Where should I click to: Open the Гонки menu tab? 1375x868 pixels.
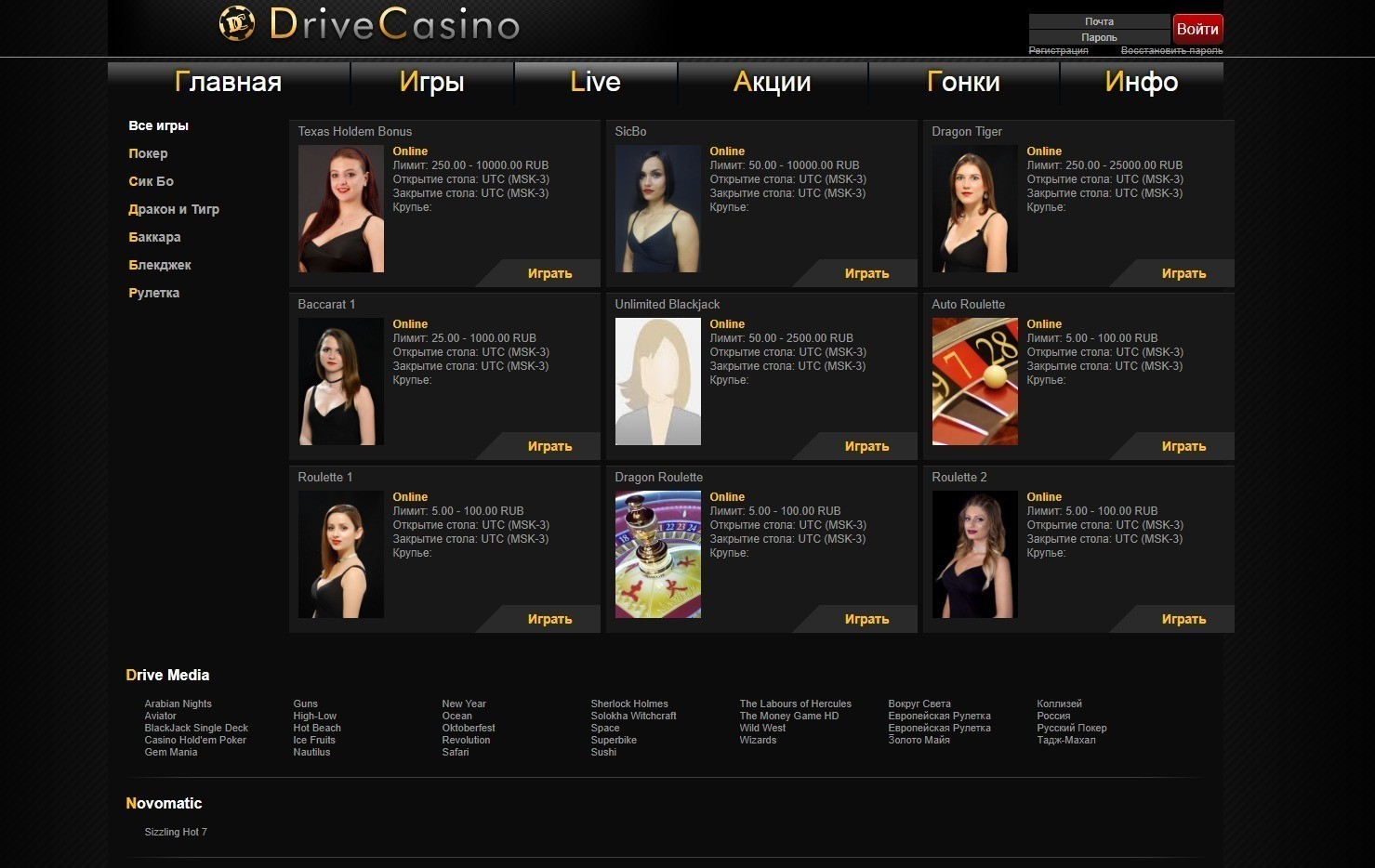point(963,82)
